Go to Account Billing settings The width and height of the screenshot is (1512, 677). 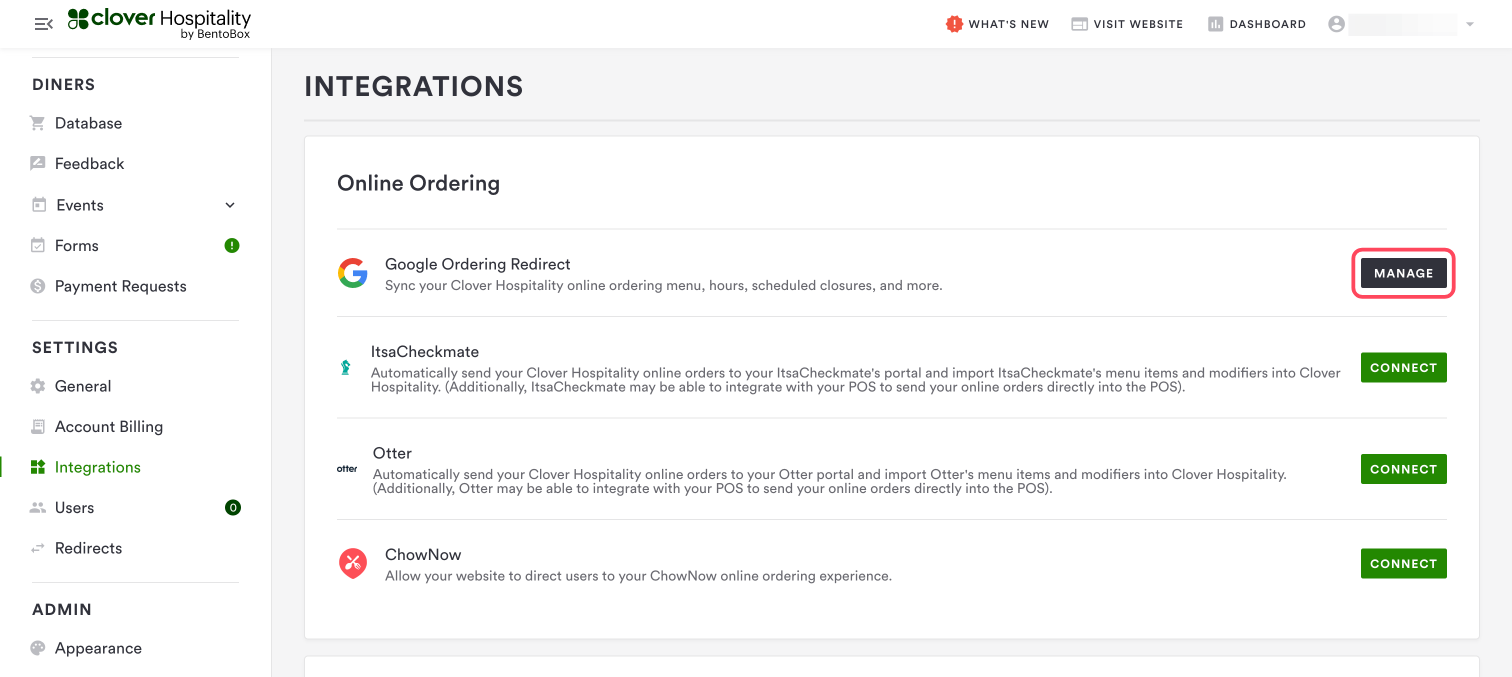tap(108, 427)
